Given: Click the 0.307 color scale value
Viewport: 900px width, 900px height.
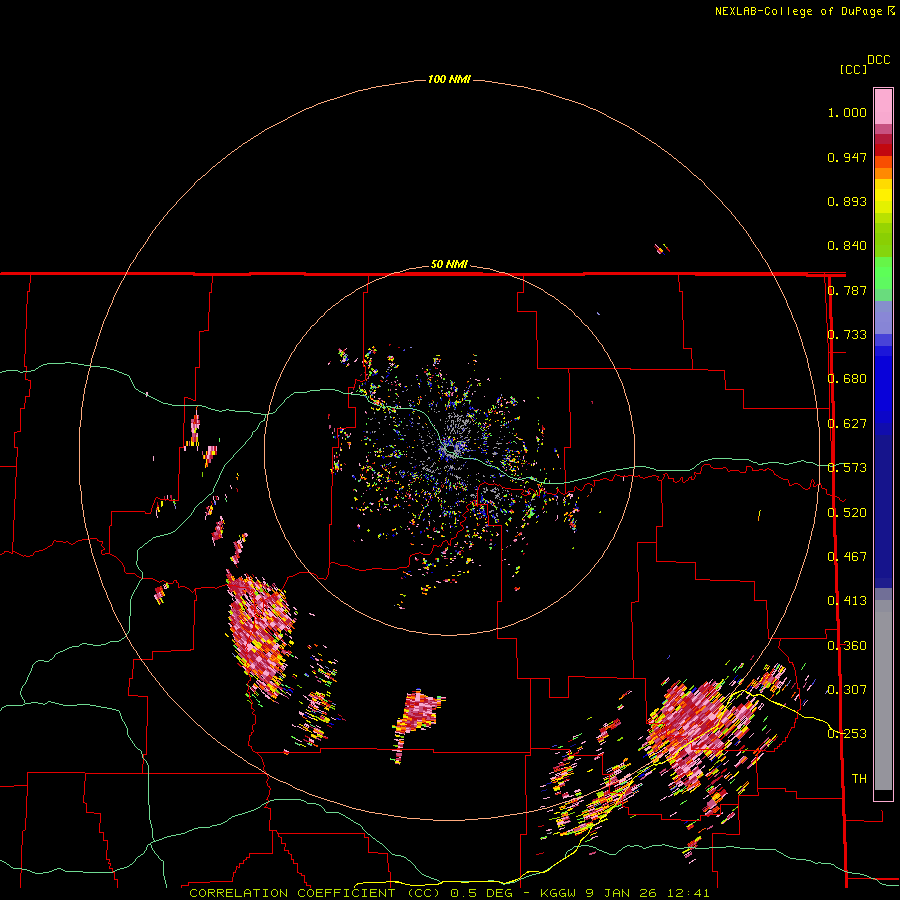Looking at the screenshot, I should [847, 690].
